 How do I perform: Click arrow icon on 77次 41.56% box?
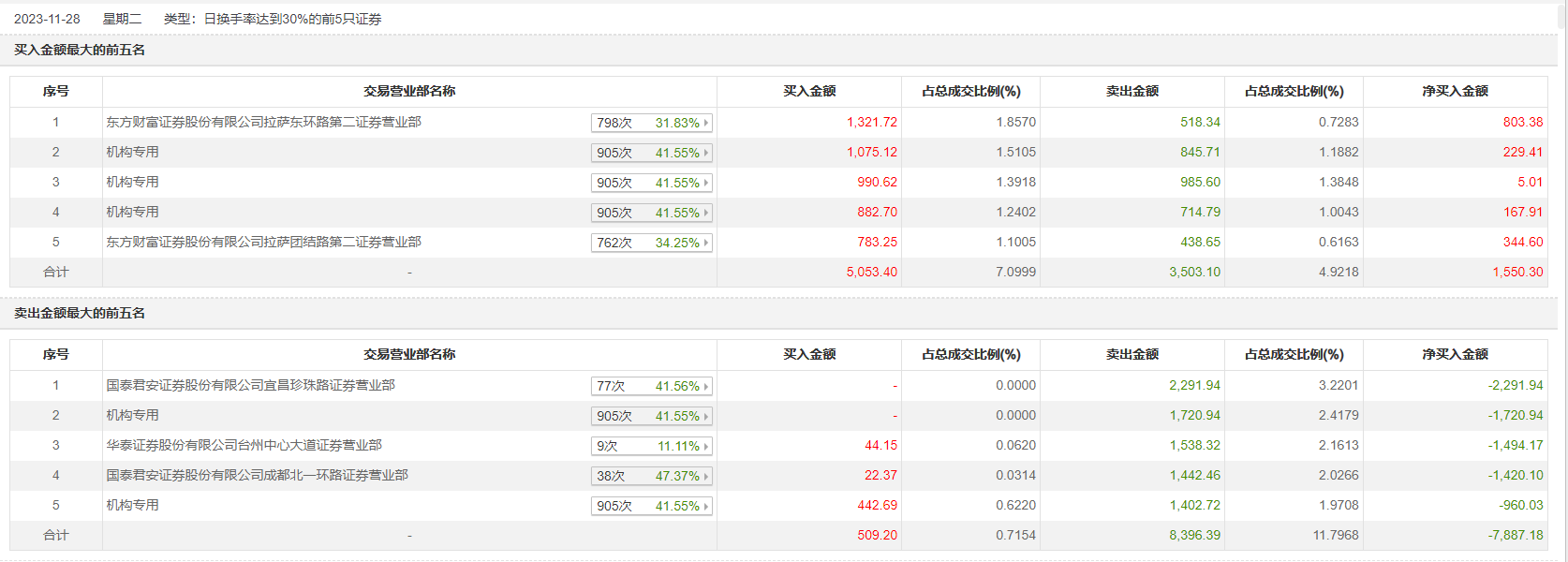(706, 386)
